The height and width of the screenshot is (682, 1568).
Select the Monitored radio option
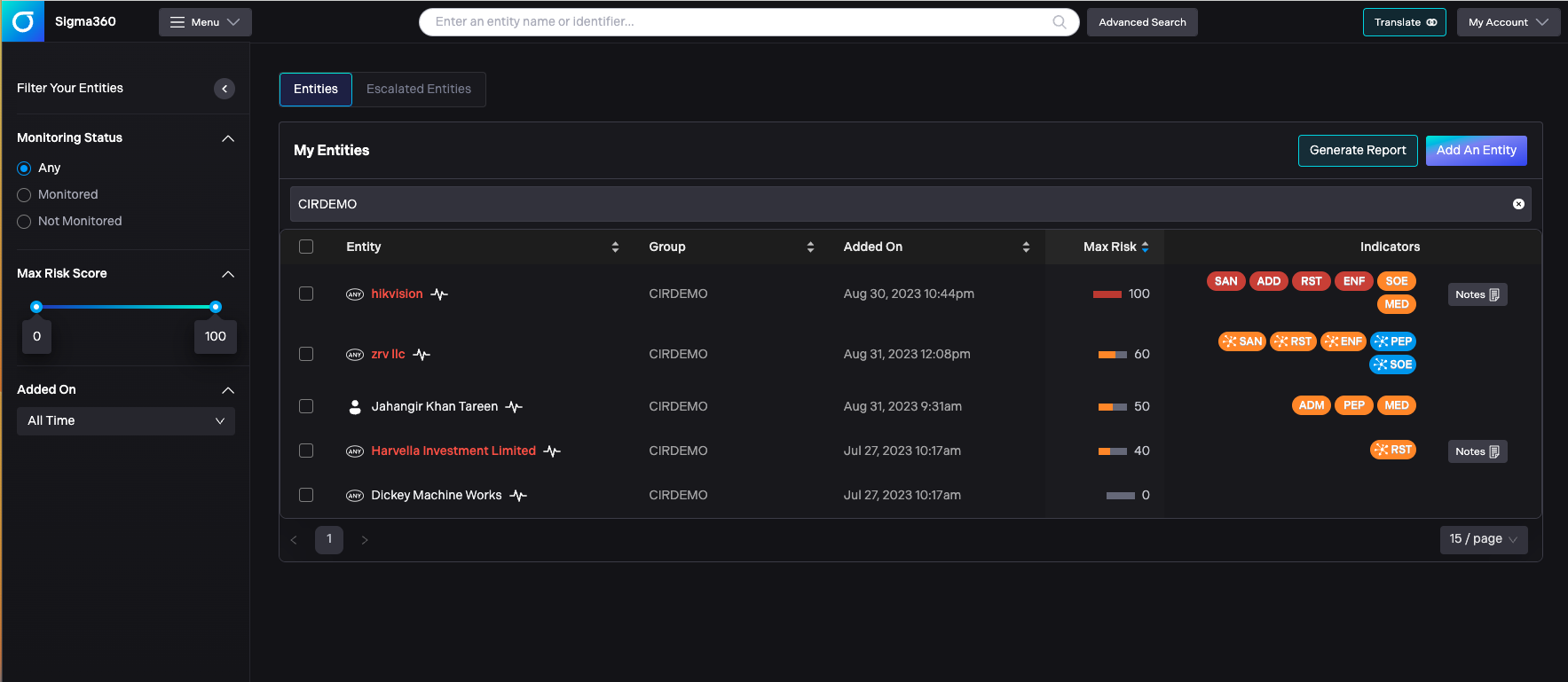24,195
